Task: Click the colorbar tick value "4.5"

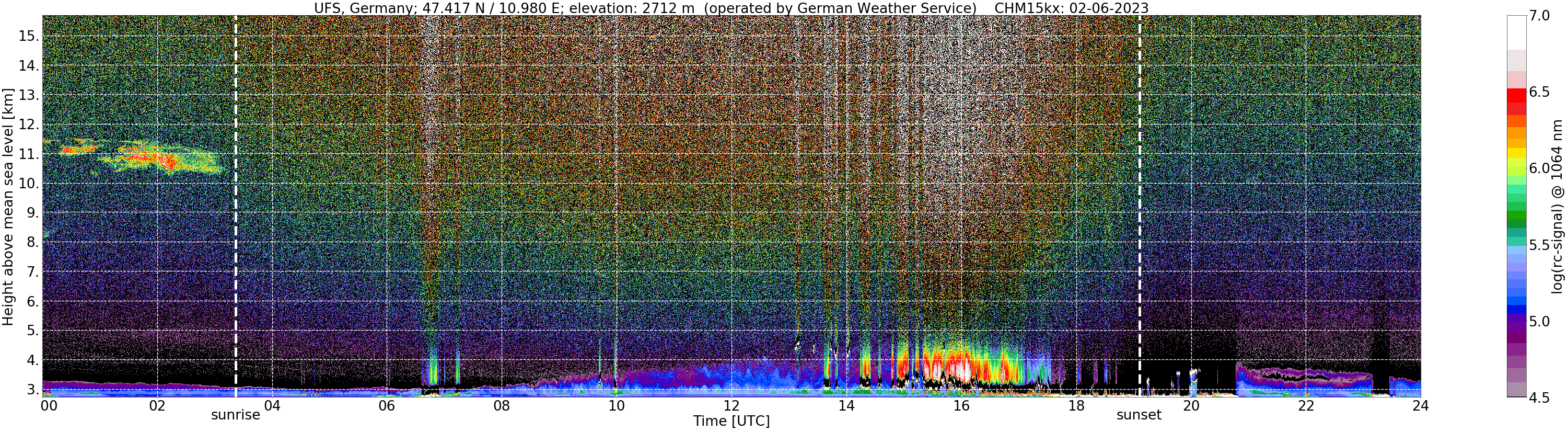Action: point(1539,398)
